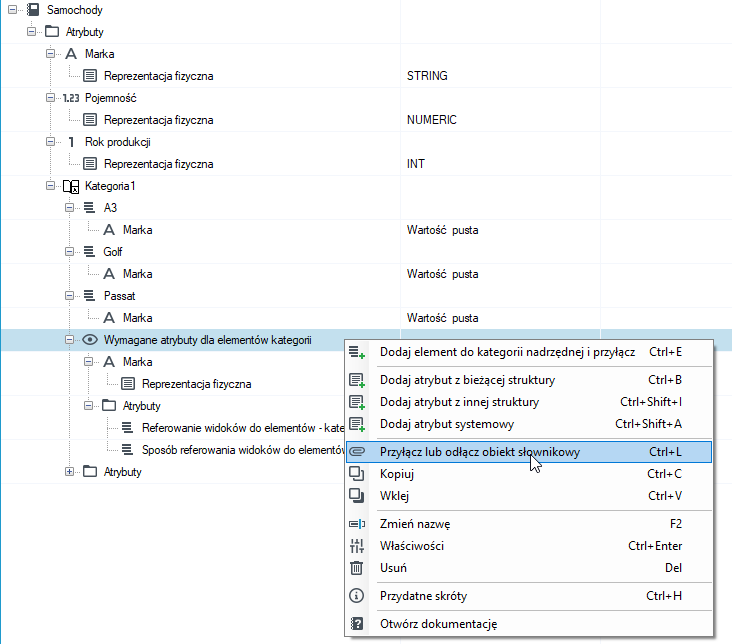Select Przyłącz lub odłącz obiekt słownikowy
Screen dimensions: 732x644
point(529,452)
